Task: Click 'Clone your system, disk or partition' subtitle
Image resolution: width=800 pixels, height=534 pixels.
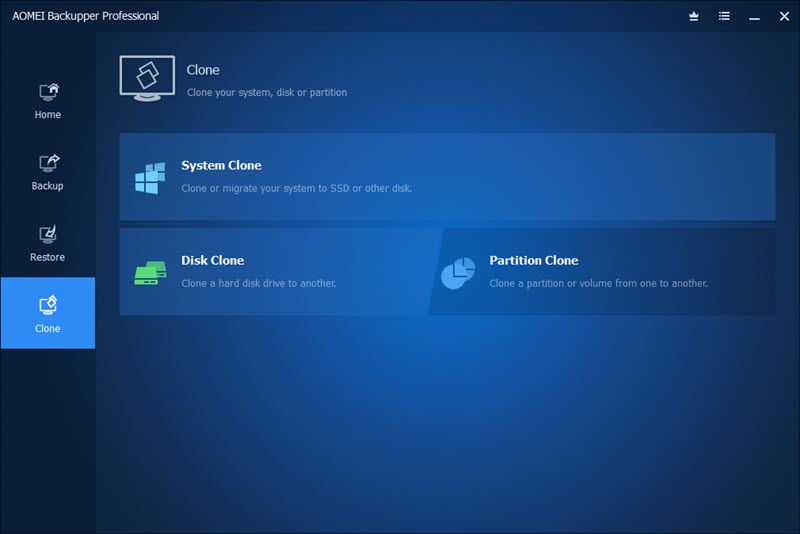Action: (267, 92)
